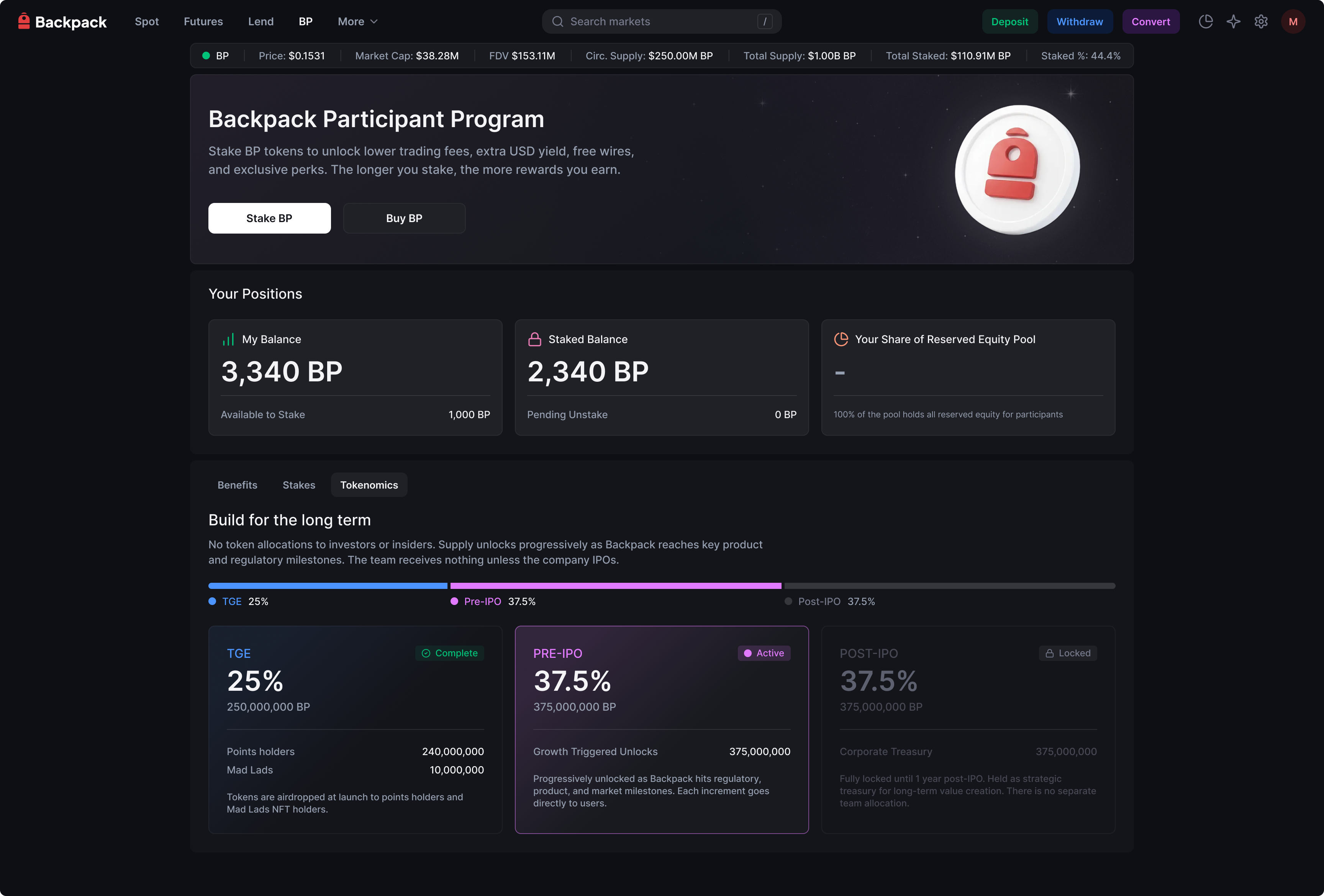Switch to the Stakes tab
The width and height of the screenshot is (1324, 896).
click(299, 485)
